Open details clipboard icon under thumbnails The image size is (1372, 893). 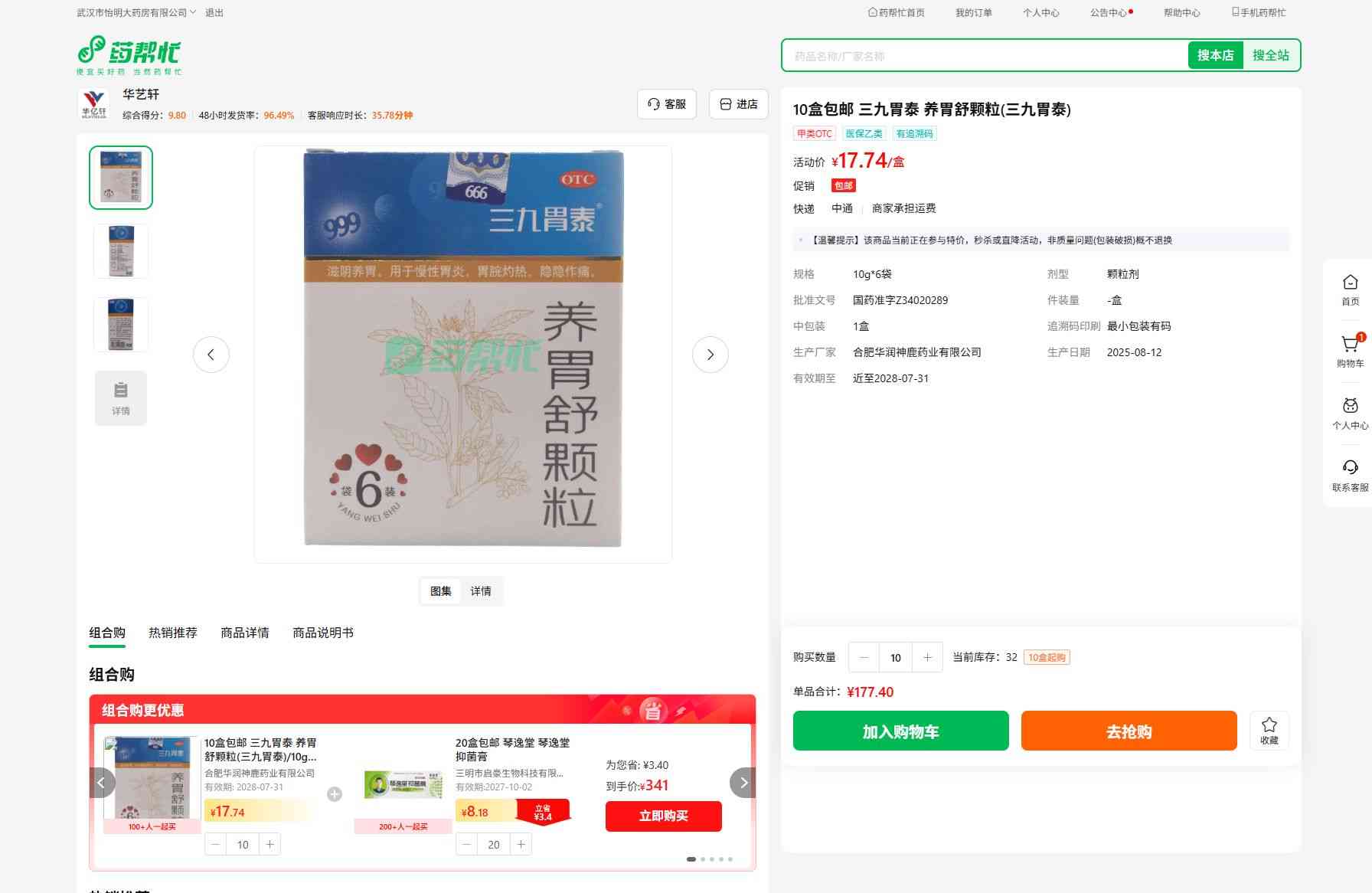tap(121, 397)
